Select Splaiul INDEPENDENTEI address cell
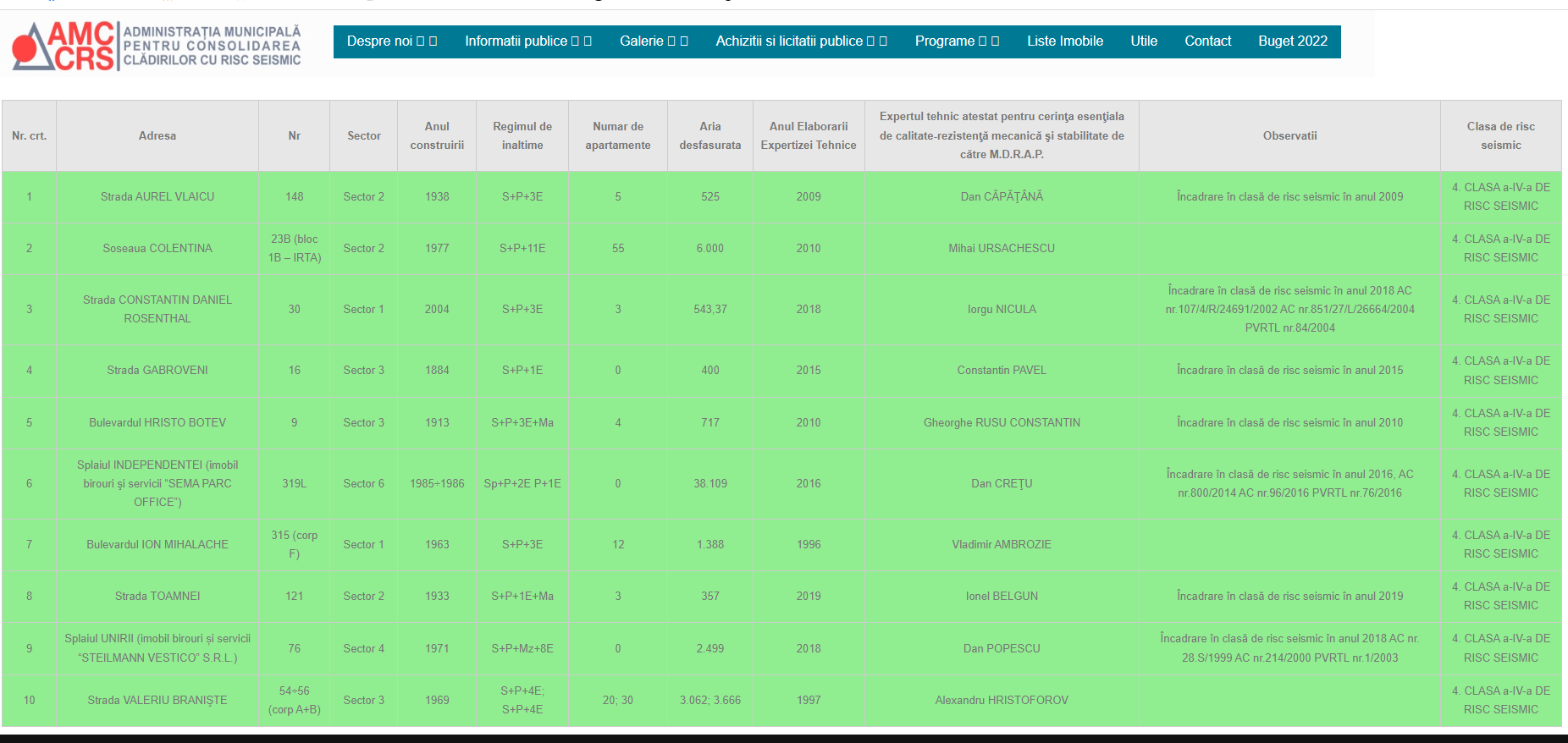 tap(157, 483)
